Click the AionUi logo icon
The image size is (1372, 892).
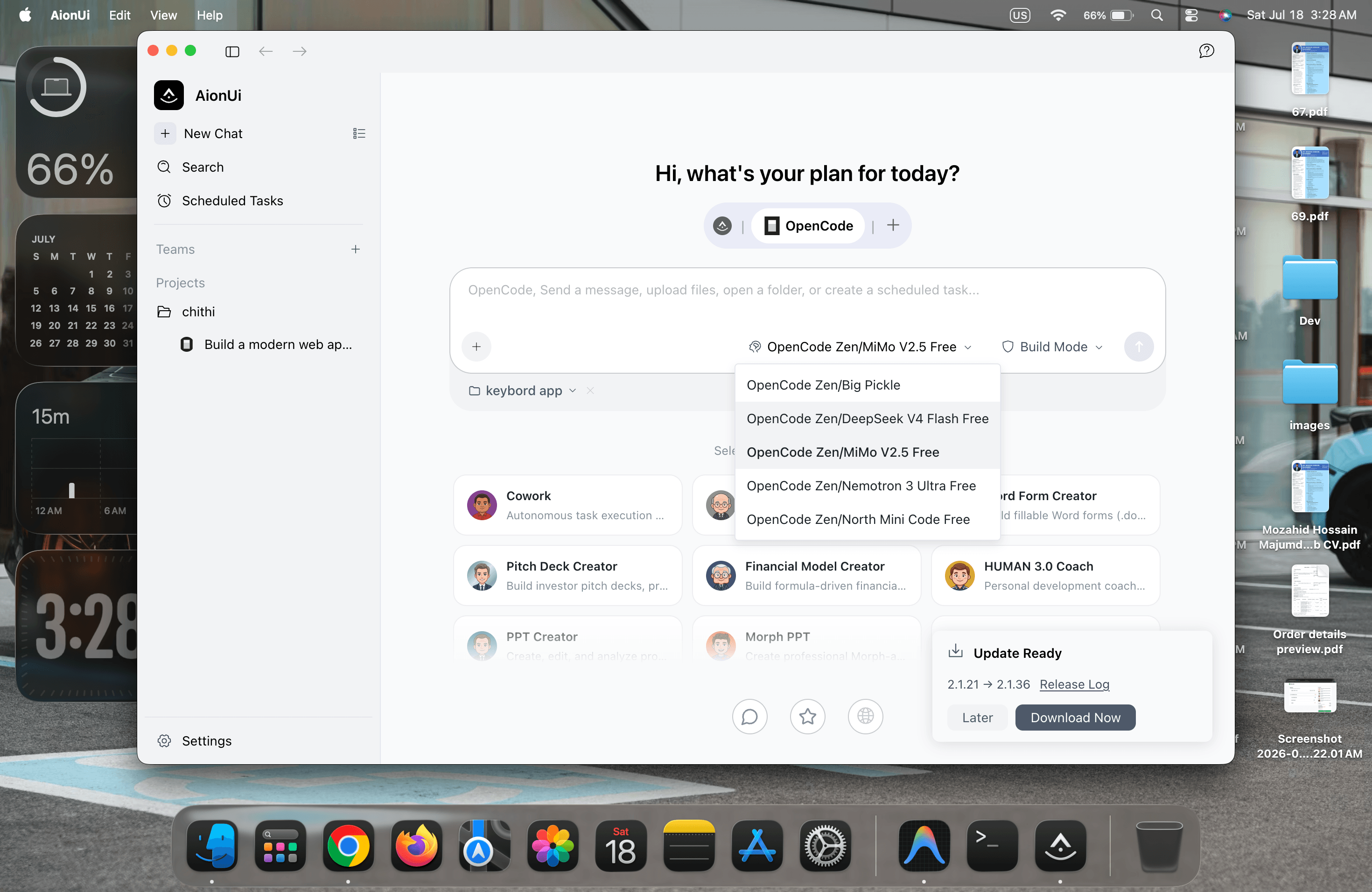click(169, 95)
